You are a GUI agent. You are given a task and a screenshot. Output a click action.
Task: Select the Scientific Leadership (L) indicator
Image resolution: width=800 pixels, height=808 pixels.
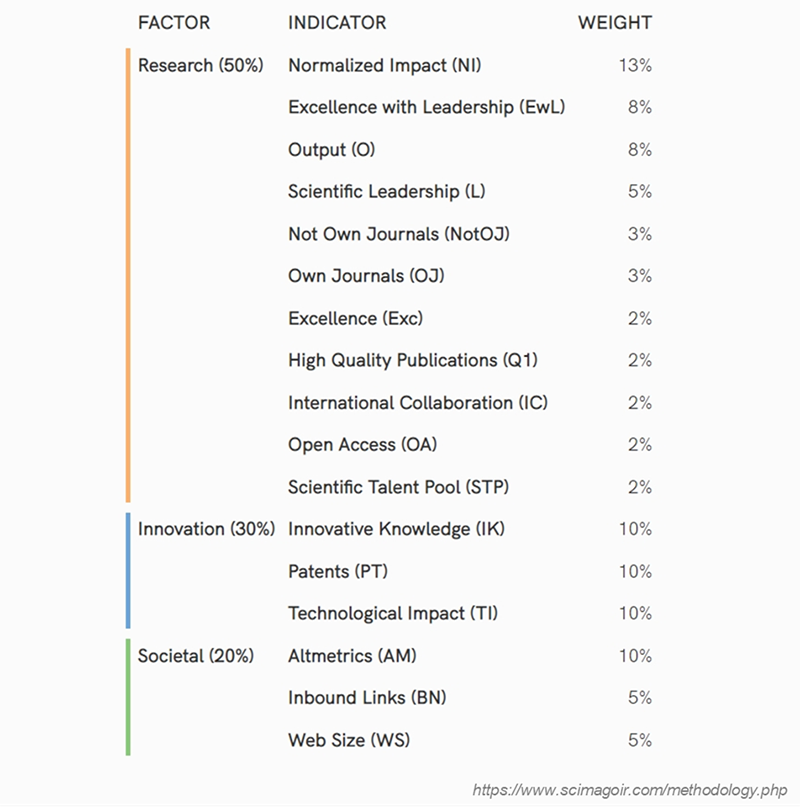[387, 192]
